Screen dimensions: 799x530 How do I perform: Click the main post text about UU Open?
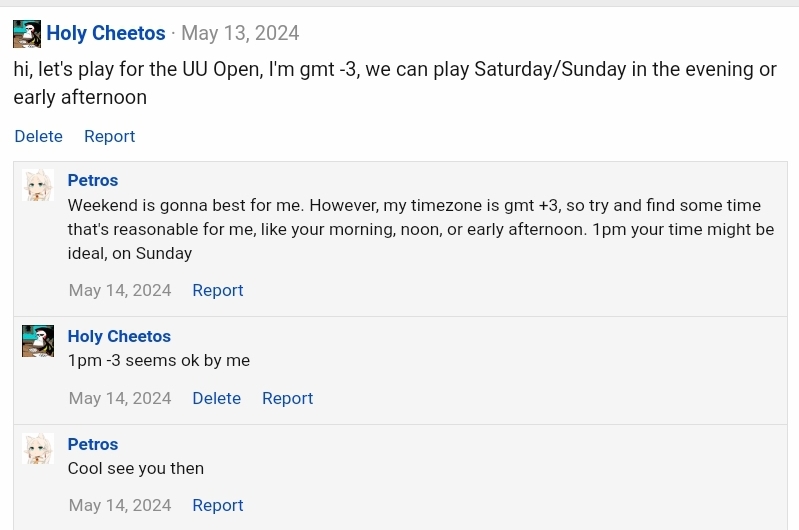pyautogui.click(x=395, y=83)
